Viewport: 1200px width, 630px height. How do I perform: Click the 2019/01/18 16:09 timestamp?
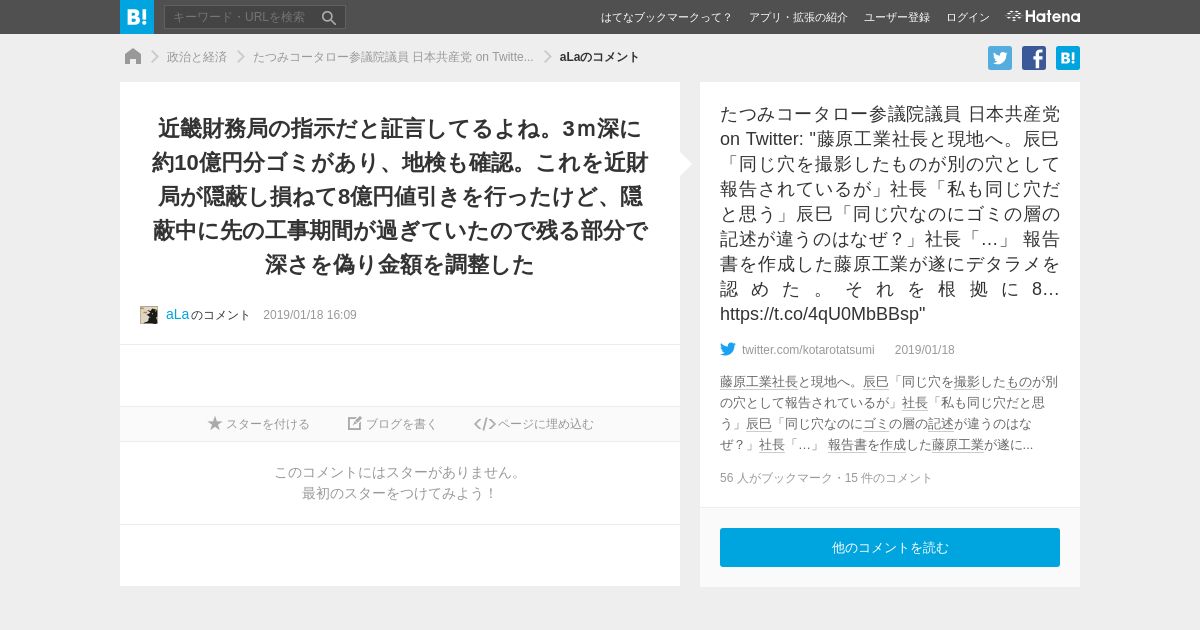310,315
